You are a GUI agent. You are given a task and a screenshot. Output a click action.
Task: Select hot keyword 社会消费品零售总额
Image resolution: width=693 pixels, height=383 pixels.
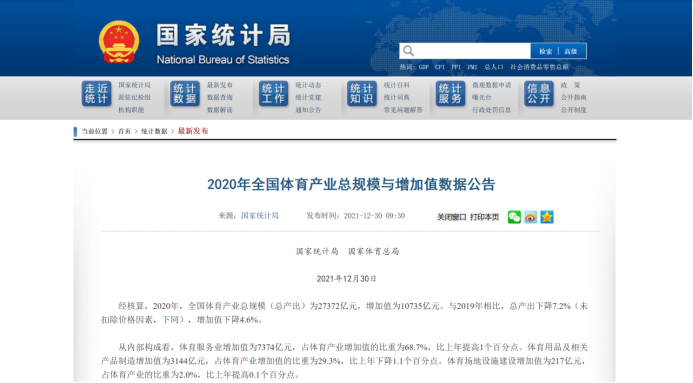coord(539,67)
